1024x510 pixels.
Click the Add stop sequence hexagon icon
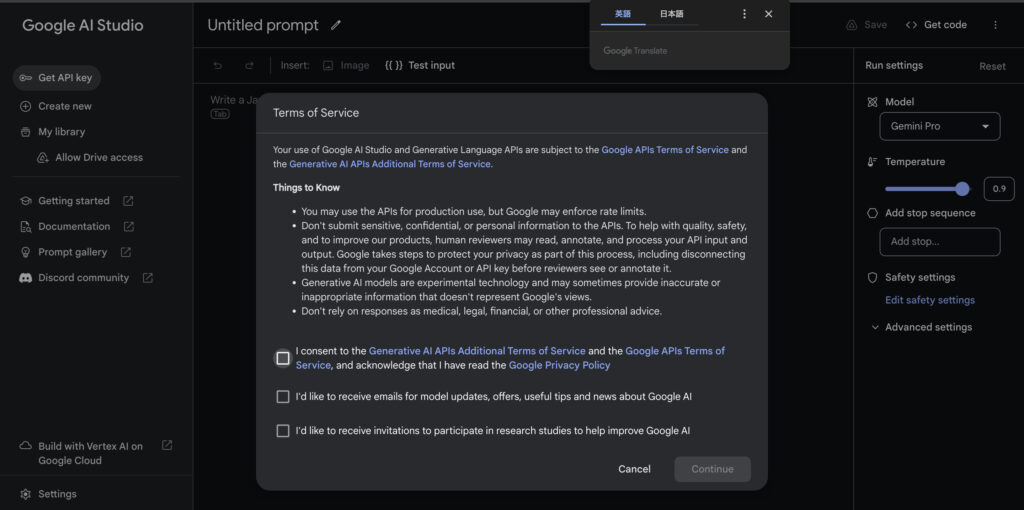(872, 213)
